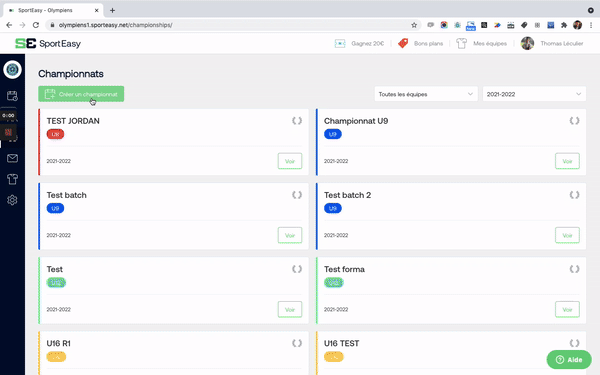600x375 pixels.
Task: Open the settings gear in the sidebar
Action: coord(12,200)
